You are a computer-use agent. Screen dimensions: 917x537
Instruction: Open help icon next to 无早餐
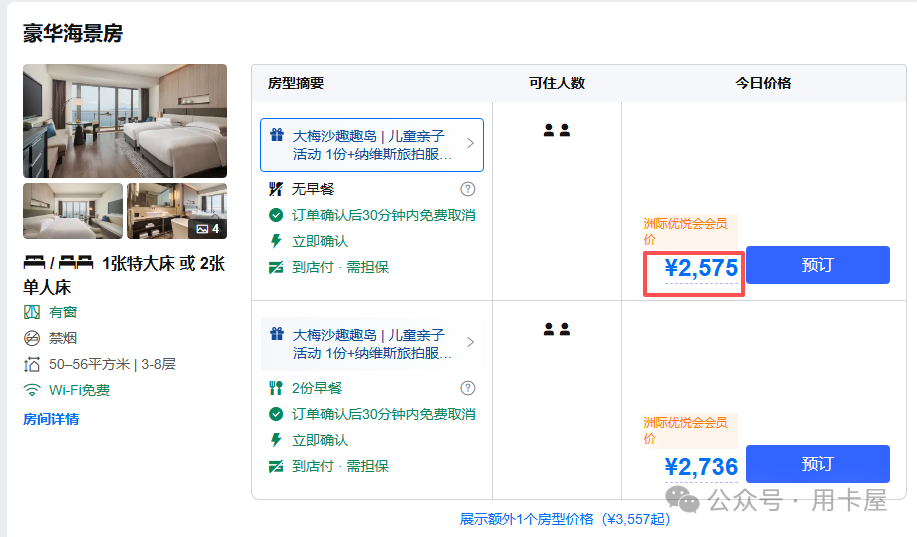pyautogui.click(x=468, y=189)
